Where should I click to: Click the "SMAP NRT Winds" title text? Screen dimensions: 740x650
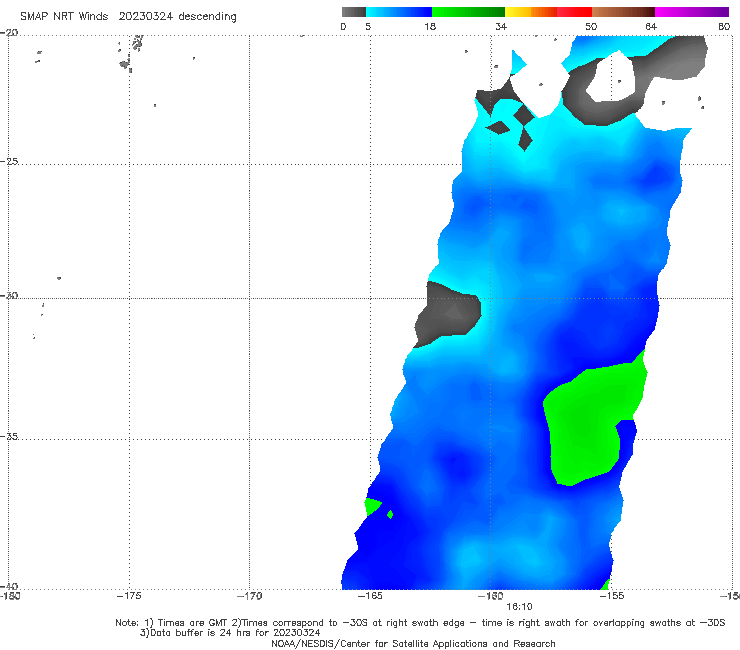click(x=64, y=16)
